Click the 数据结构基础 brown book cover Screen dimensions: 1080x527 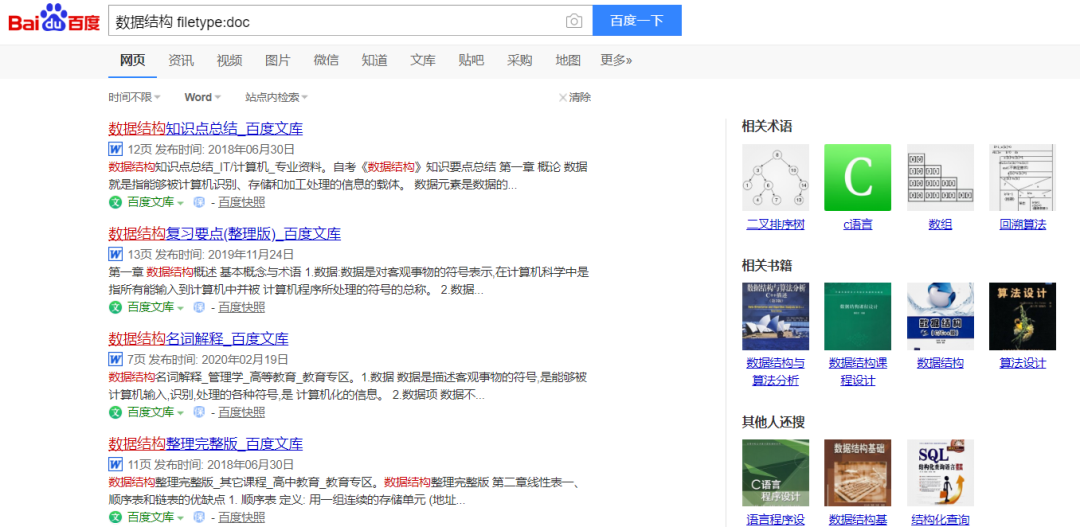click(x=858, y=473)
